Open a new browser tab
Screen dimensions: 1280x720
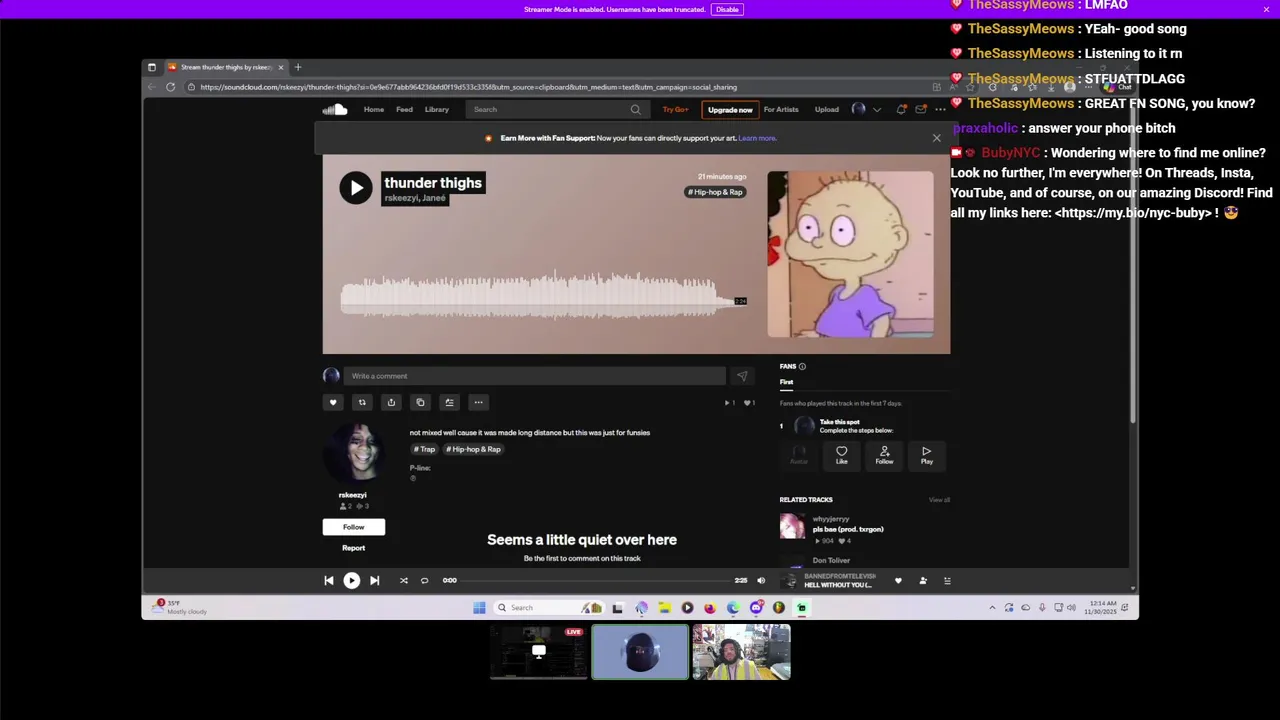297,67
